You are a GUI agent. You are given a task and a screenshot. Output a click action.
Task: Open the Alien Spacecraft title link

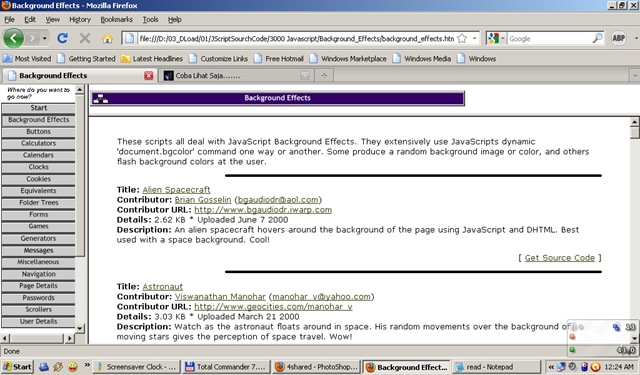(176, 190)
